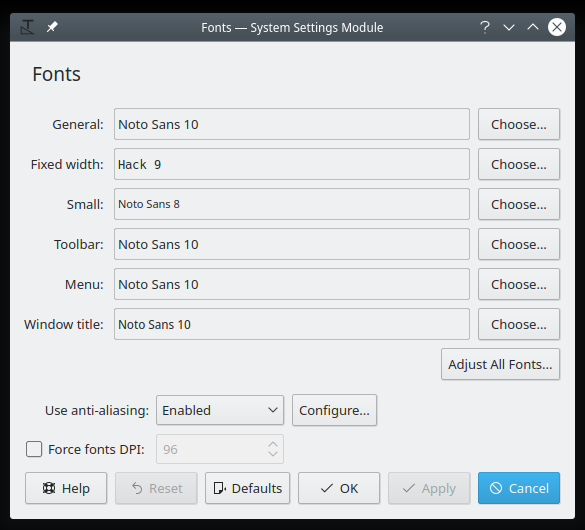
Task: Click the 'Window title:' label
Action: [64, 324]
